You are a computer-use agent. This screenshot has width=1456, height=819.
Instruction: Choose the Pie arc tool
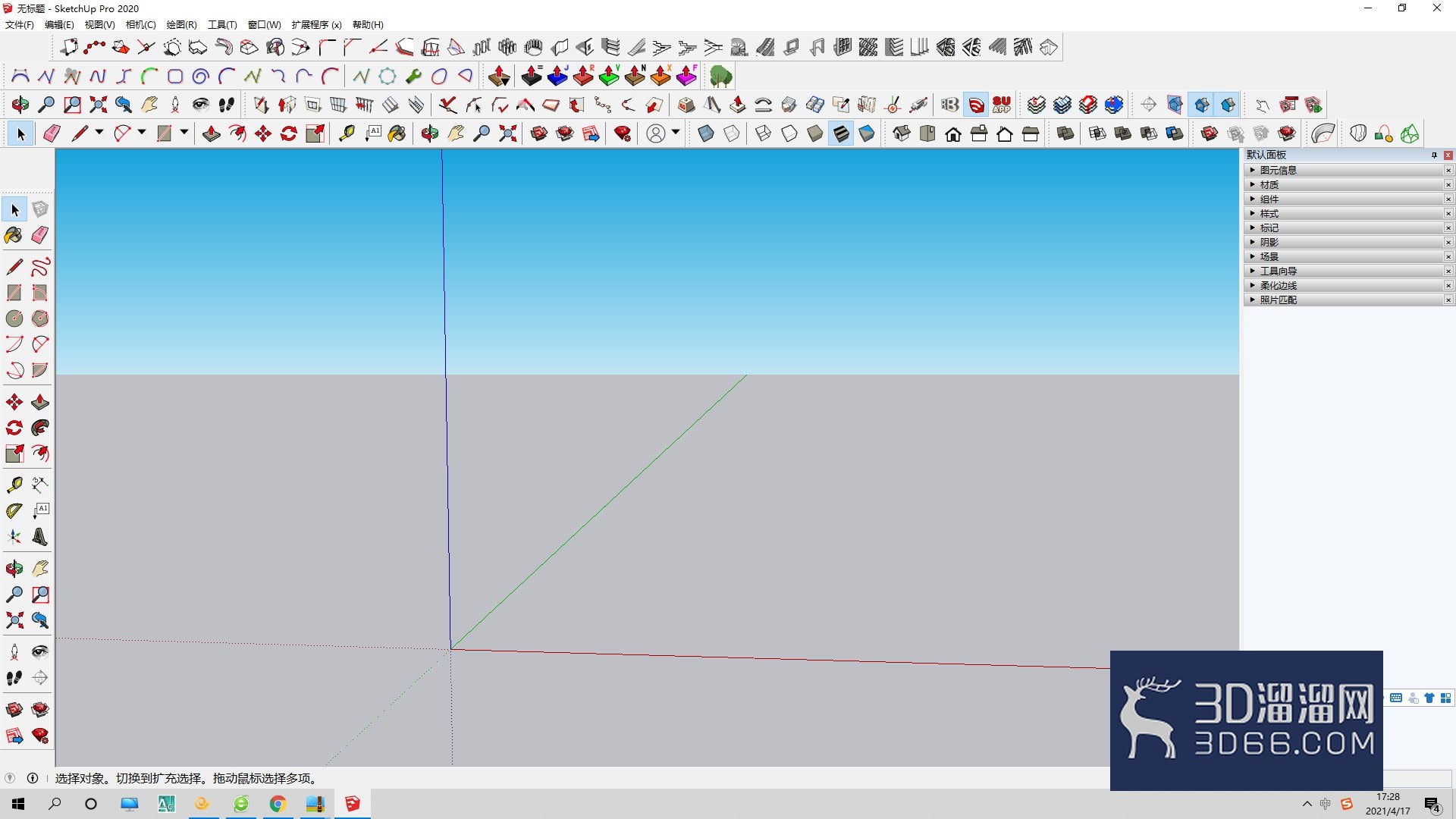40,370
